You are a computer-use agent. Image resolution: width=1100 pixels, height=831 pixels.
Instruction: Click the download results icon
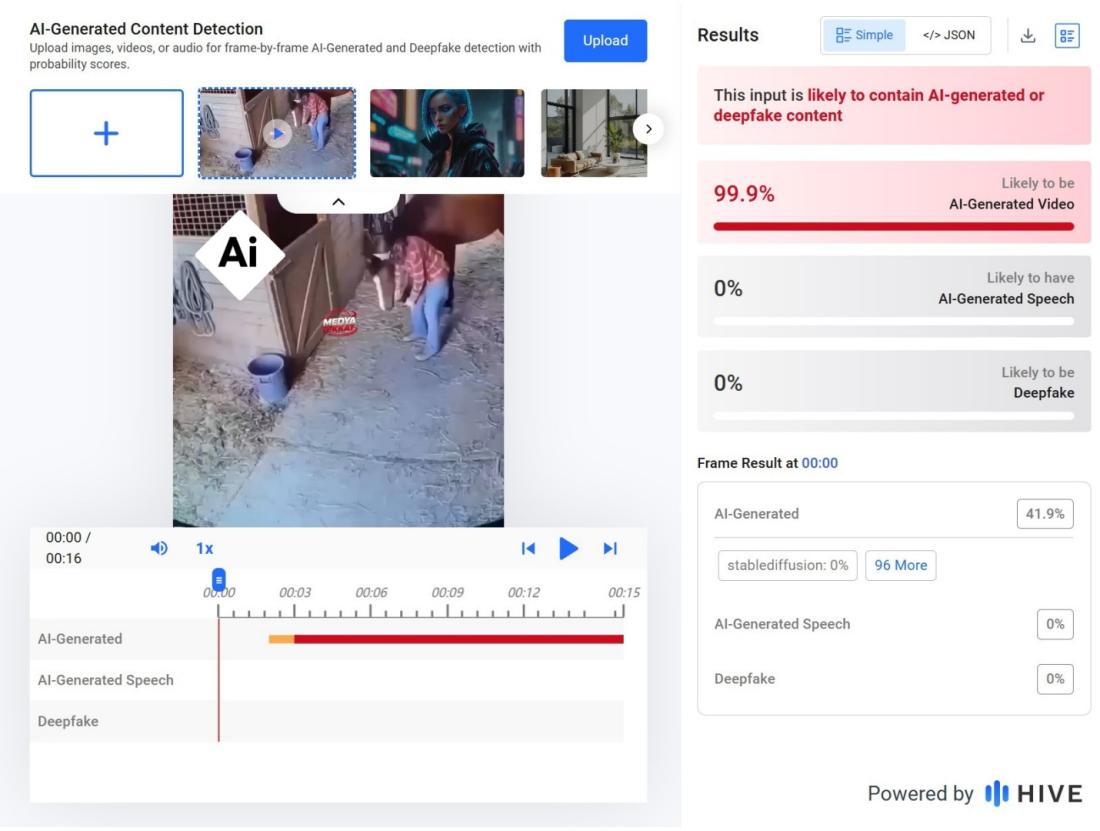click(1027, 36)
